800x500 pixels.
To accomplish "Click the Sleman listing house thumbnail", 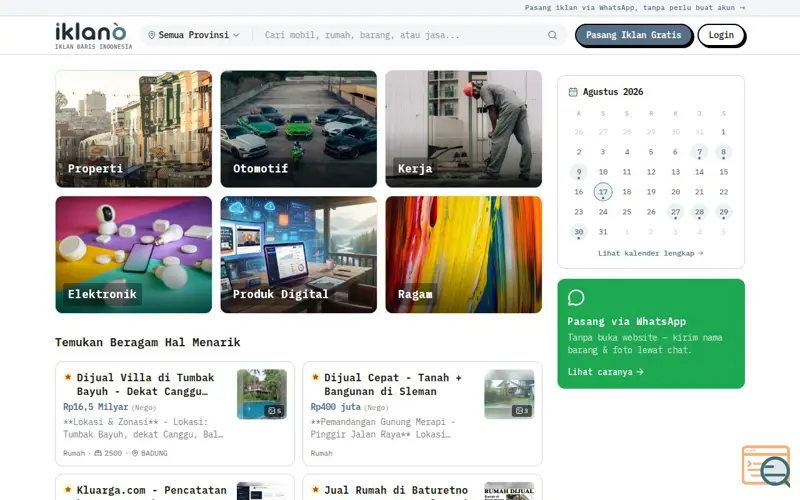I will click(509, 394).
